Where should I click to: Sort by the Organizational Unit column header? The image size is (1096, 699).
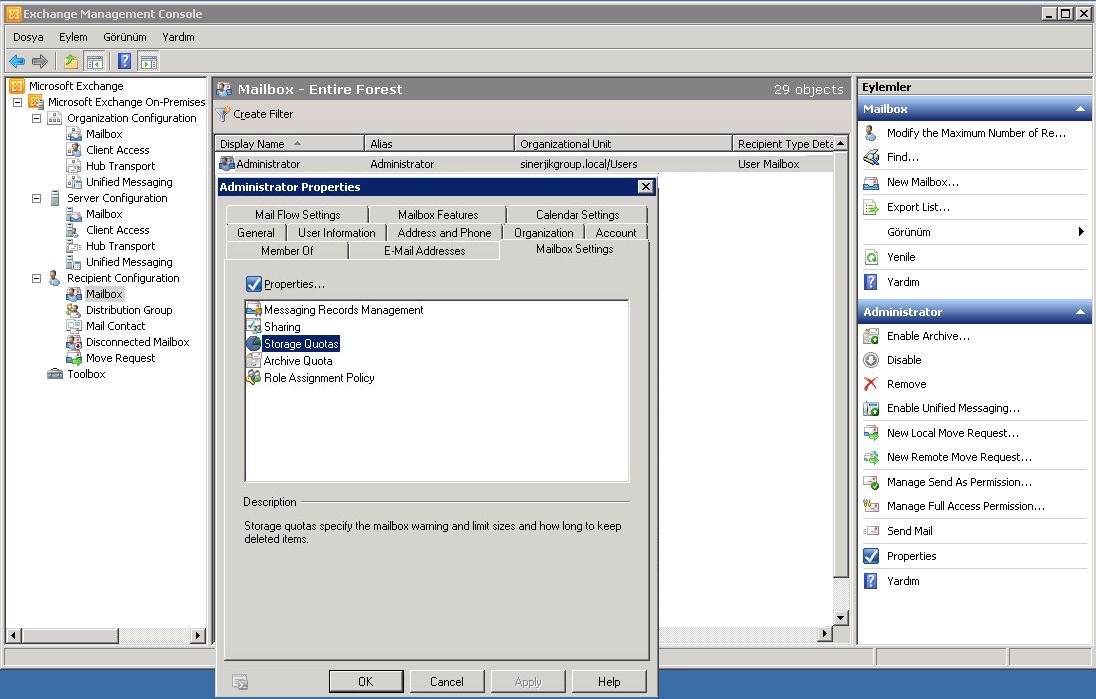click(623, 144)
